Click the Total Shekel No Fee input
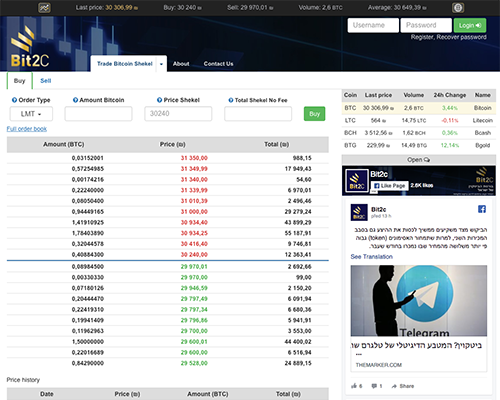500x400 pixels. [258, 114]
